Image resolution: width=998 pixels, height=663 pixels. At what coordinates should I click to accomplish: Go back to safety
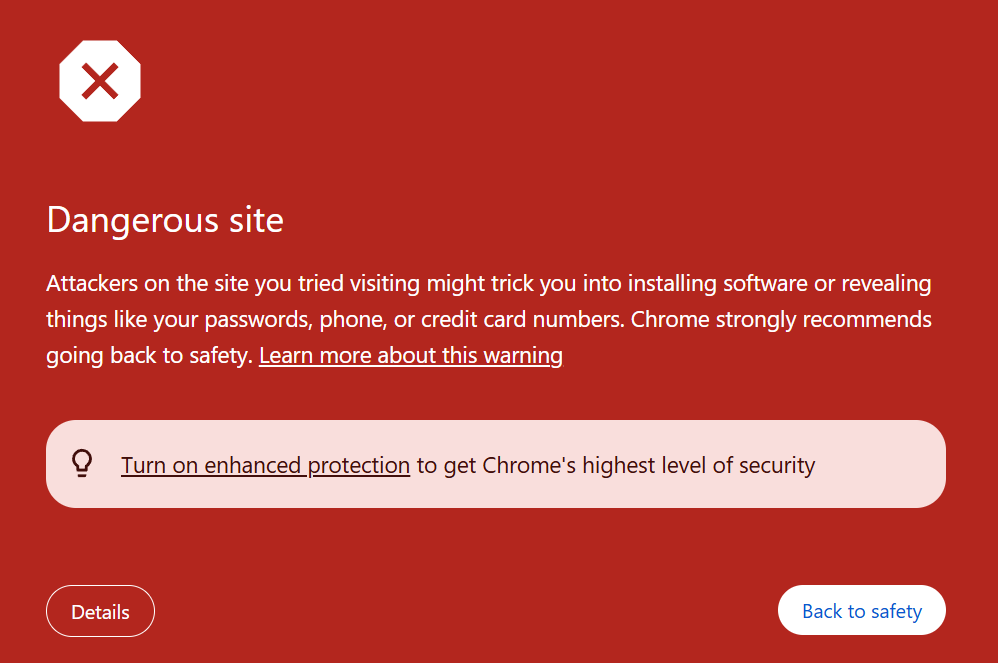(x=862, y=610)
